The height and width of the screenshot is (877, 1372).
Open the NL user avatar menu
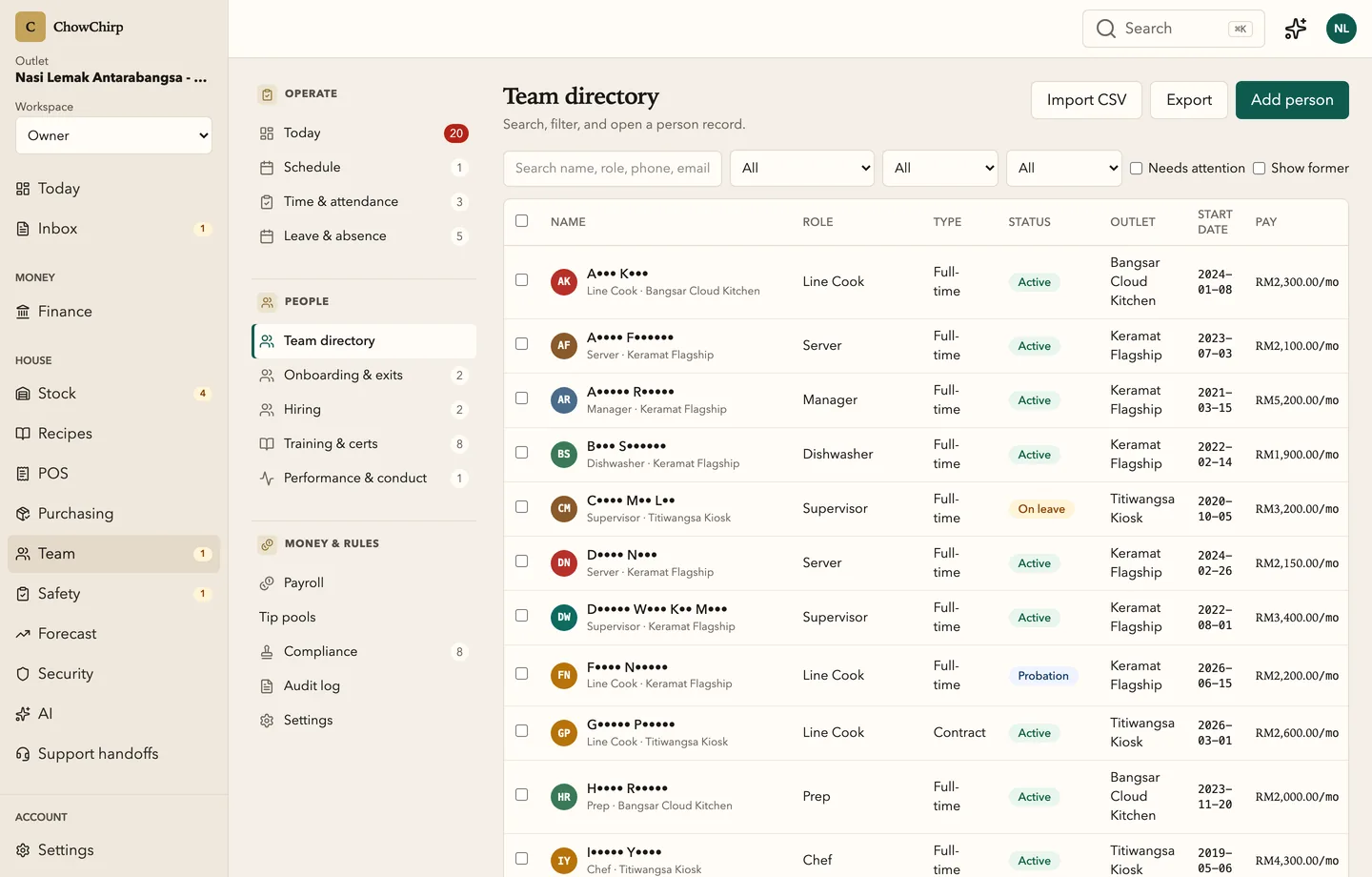[1342, 29]
